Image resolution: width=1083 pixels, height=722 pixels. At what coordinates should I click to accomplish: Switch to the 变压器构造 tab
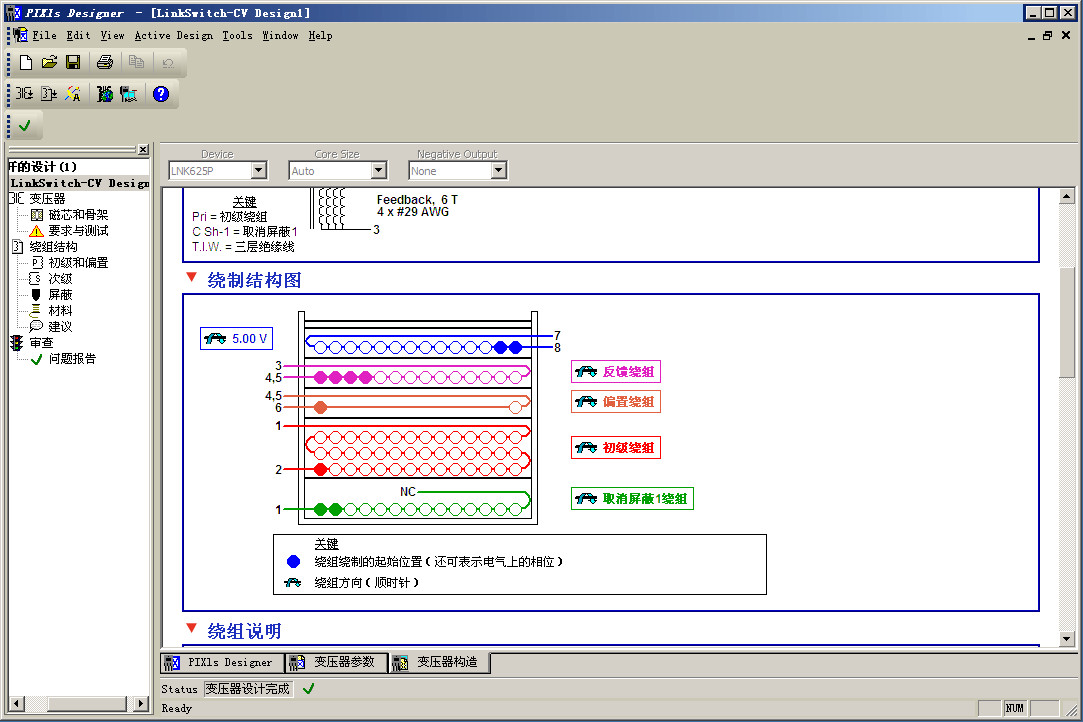(439, 663)
